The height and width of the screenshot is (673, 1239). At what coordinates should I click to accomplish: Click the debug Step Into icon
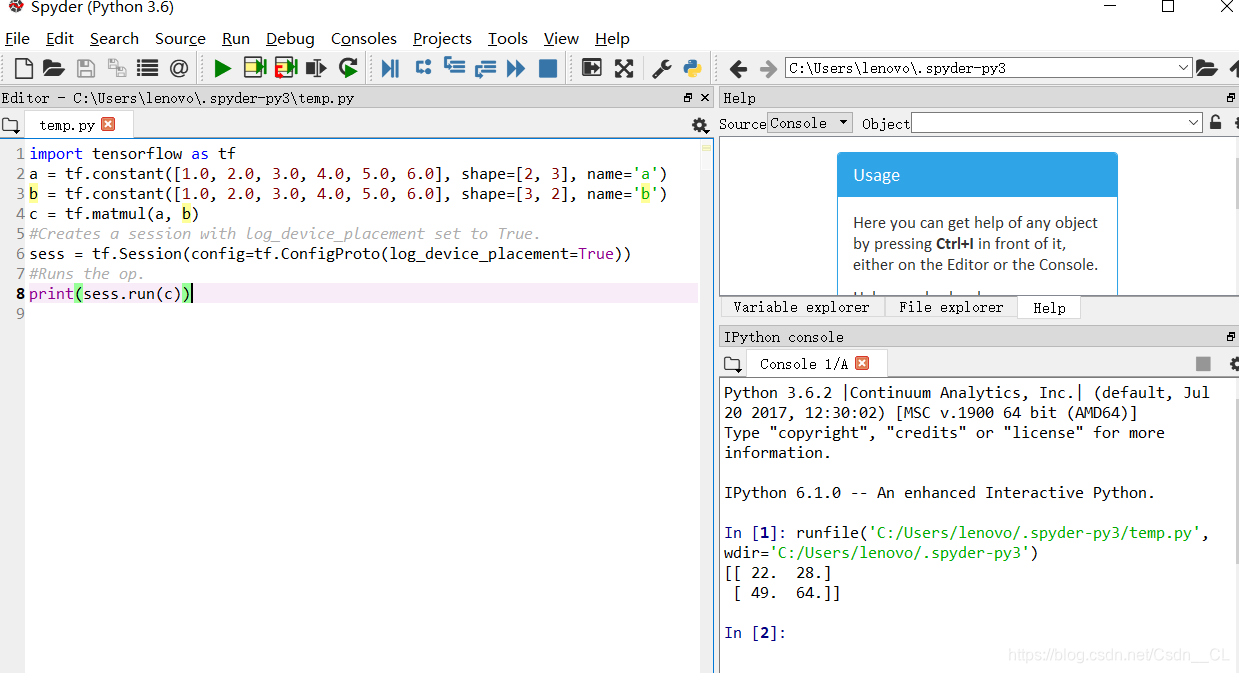click(x=454, y=68)
